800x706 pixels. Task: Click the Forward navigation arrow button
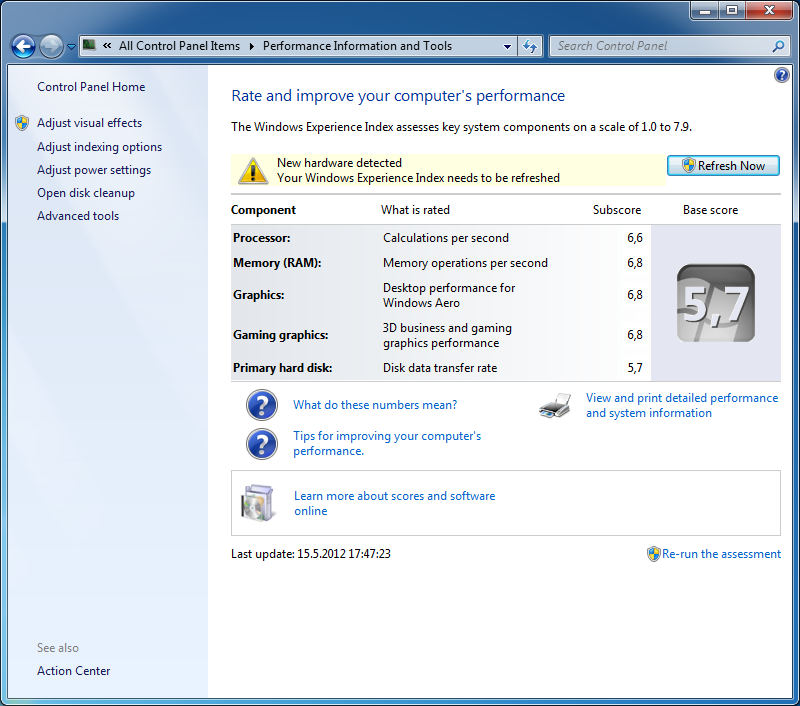pyautogui.click(x=51, y=46)
